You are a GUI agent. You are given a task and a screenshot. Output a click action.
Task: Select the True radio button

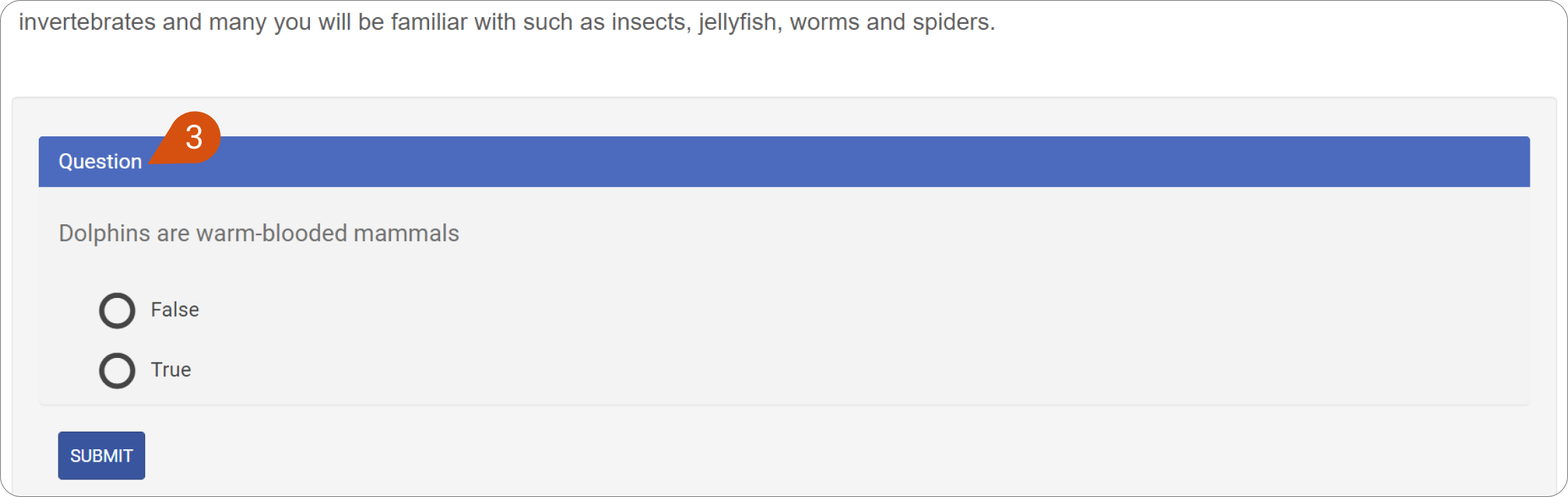click(117, 371)
